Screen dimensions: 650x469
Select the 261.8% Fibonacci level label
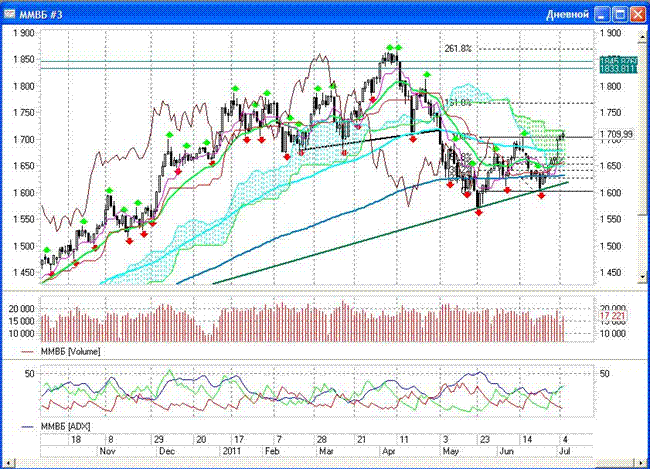tap(458, 49)
